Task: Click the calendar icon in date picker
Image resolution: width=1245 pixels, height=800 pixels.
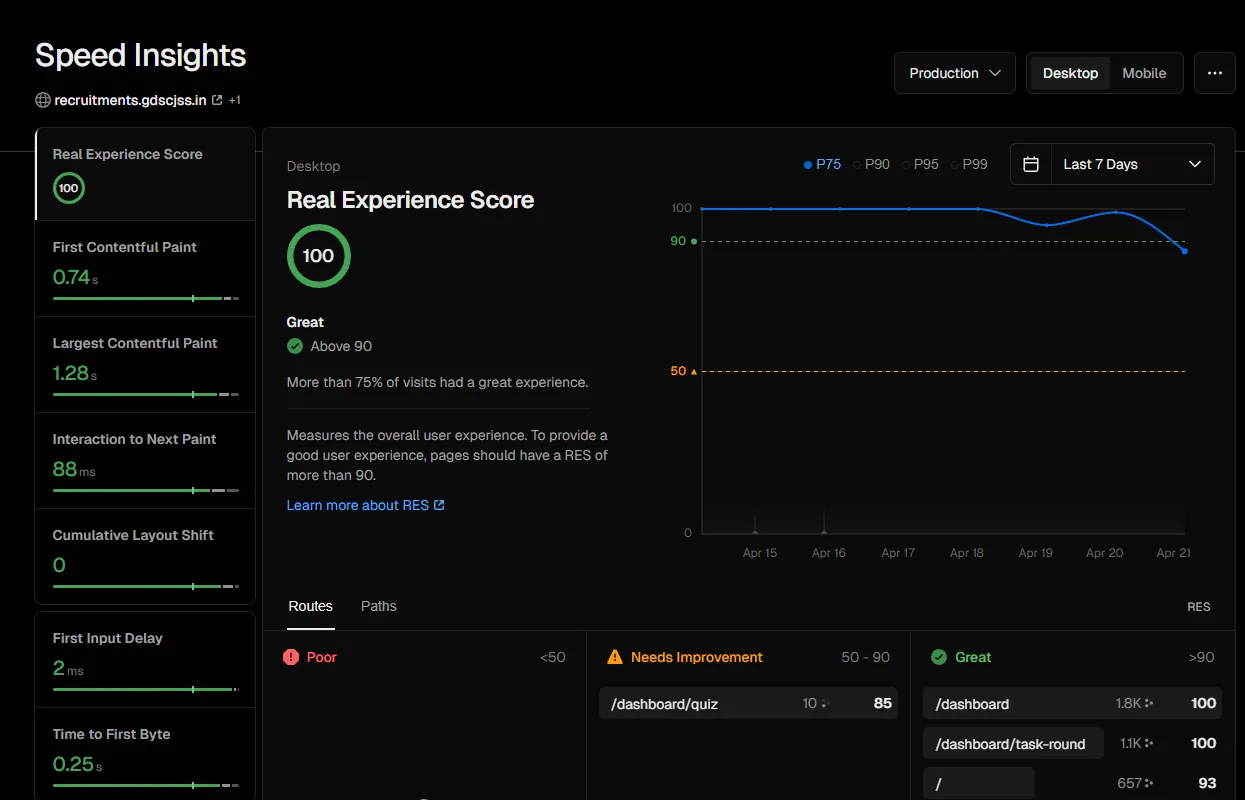Action: [x=1031, y=164]
